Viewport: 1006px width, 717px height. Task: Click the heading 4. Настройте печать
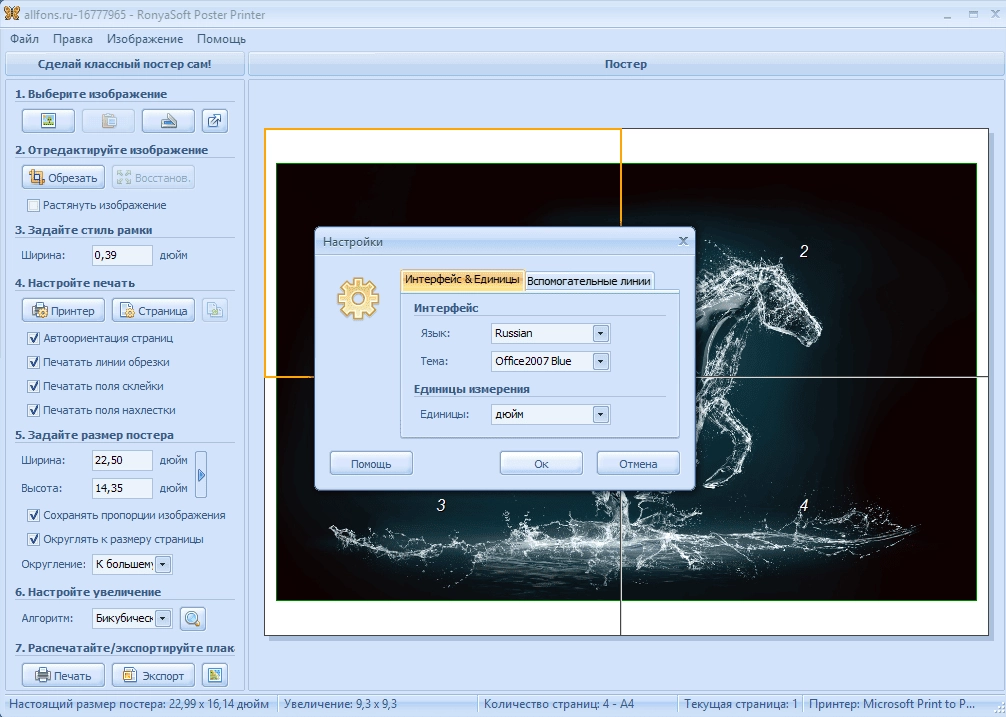click(75, 283)
